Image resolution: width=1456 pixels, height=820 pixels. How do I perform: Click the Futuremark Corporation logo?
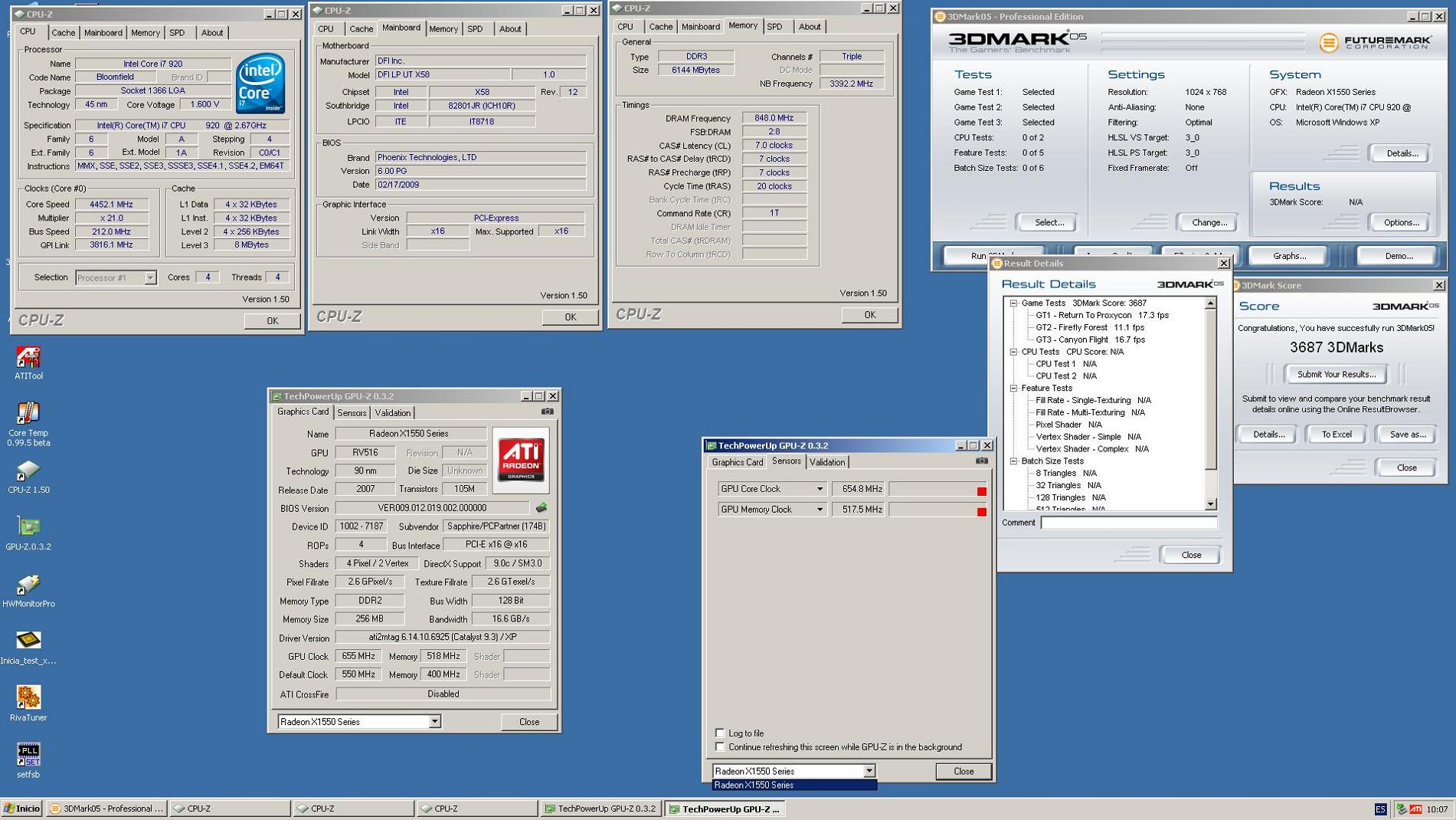point(1375,42)
